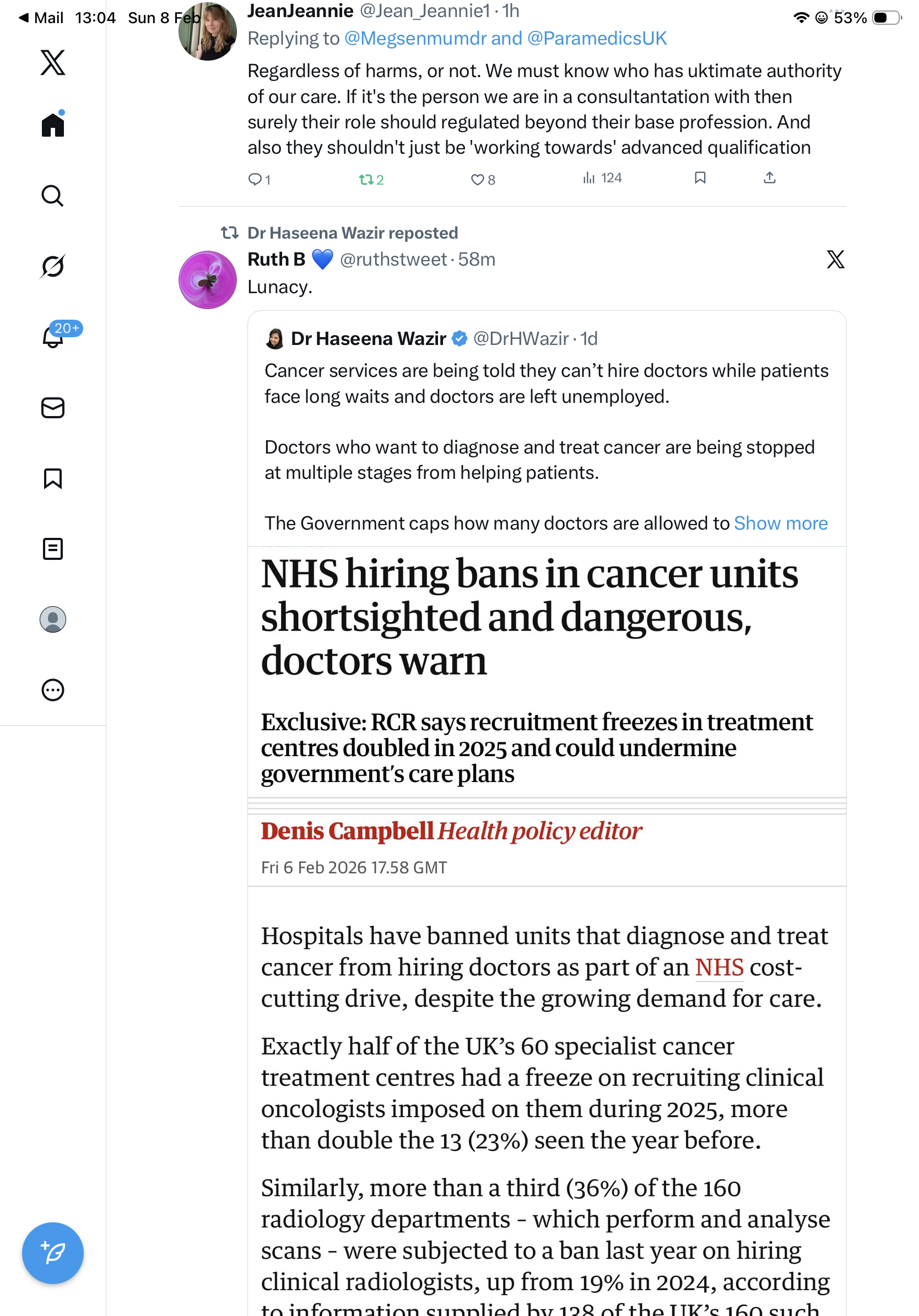Open Messages envelope icon
The height and width of the screenshot is (1316, 919).
click(x=53, y=408)
